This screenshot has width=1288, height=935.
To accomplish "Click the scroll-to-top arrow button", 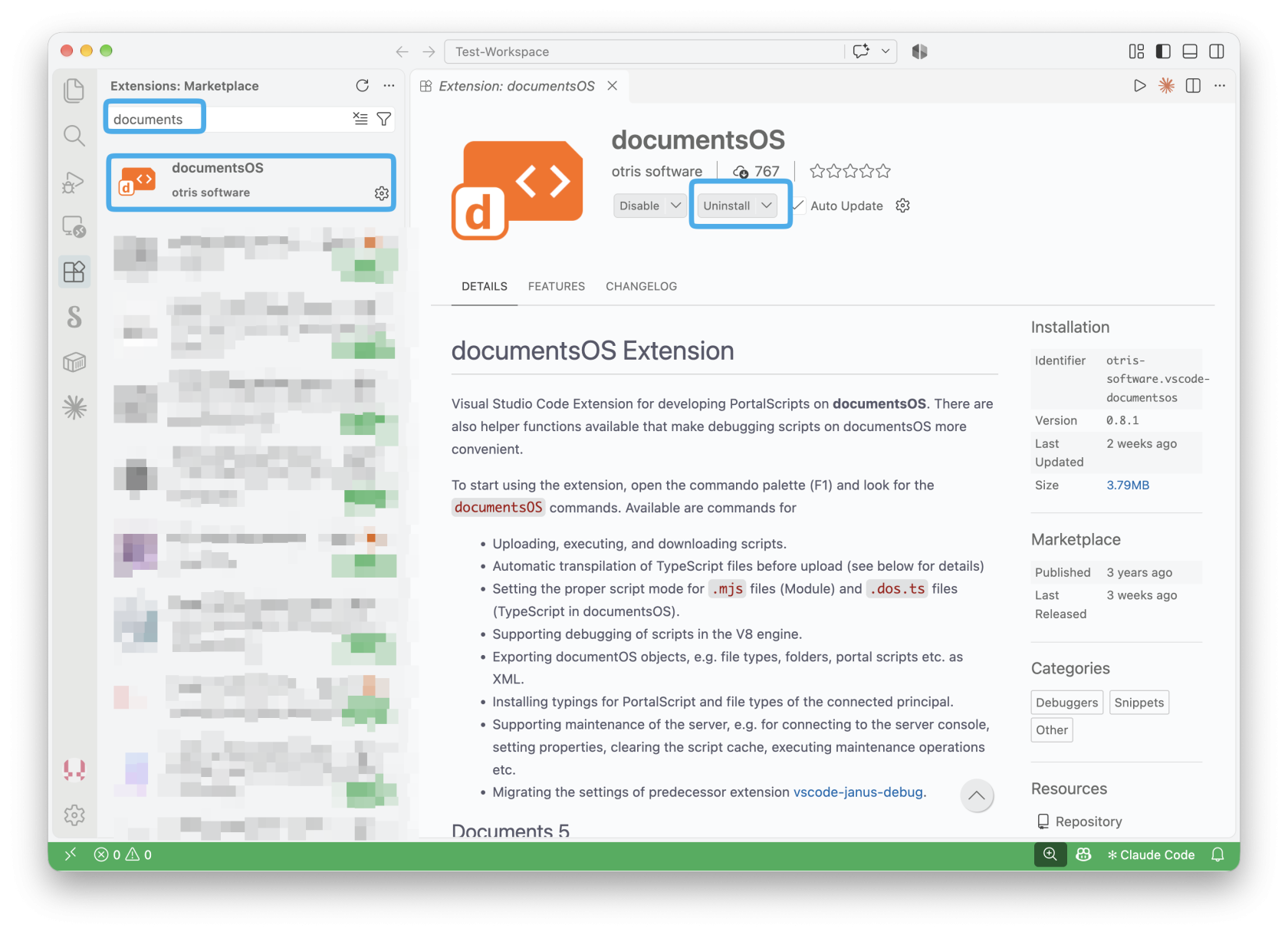I will coord(976,795).
